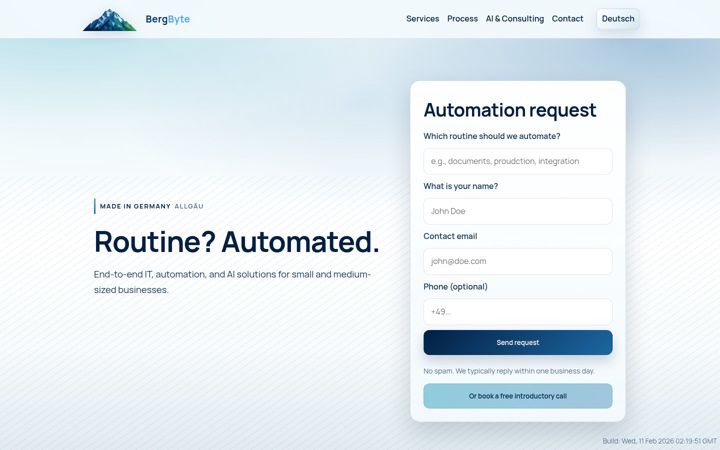Click the Phone (optional) label
The image size is (720, 450).
[x=456, y=287]
